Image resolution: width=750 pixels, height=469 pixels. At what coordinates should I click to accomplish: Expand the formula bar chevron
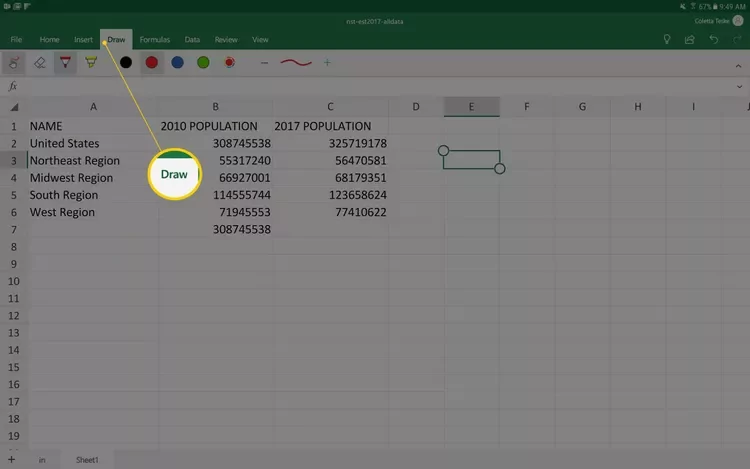pos(739,87)
